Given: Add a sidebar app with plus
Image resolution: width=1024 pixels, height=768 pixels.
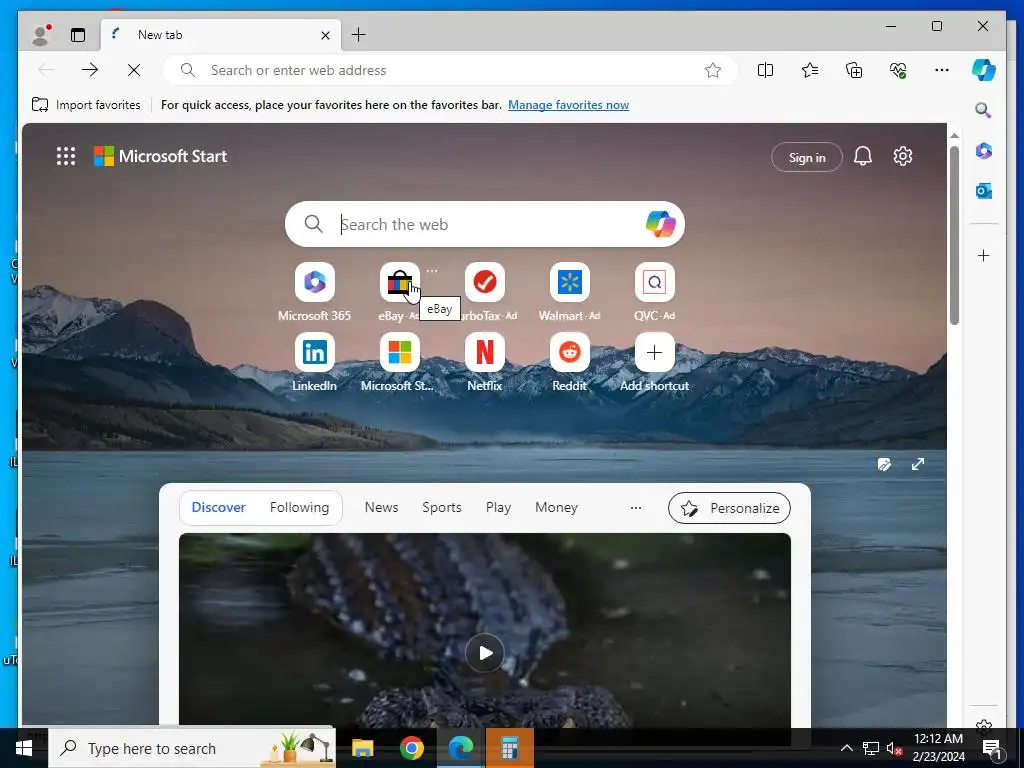Looking at the screenshot, I should tap(984, 255).
